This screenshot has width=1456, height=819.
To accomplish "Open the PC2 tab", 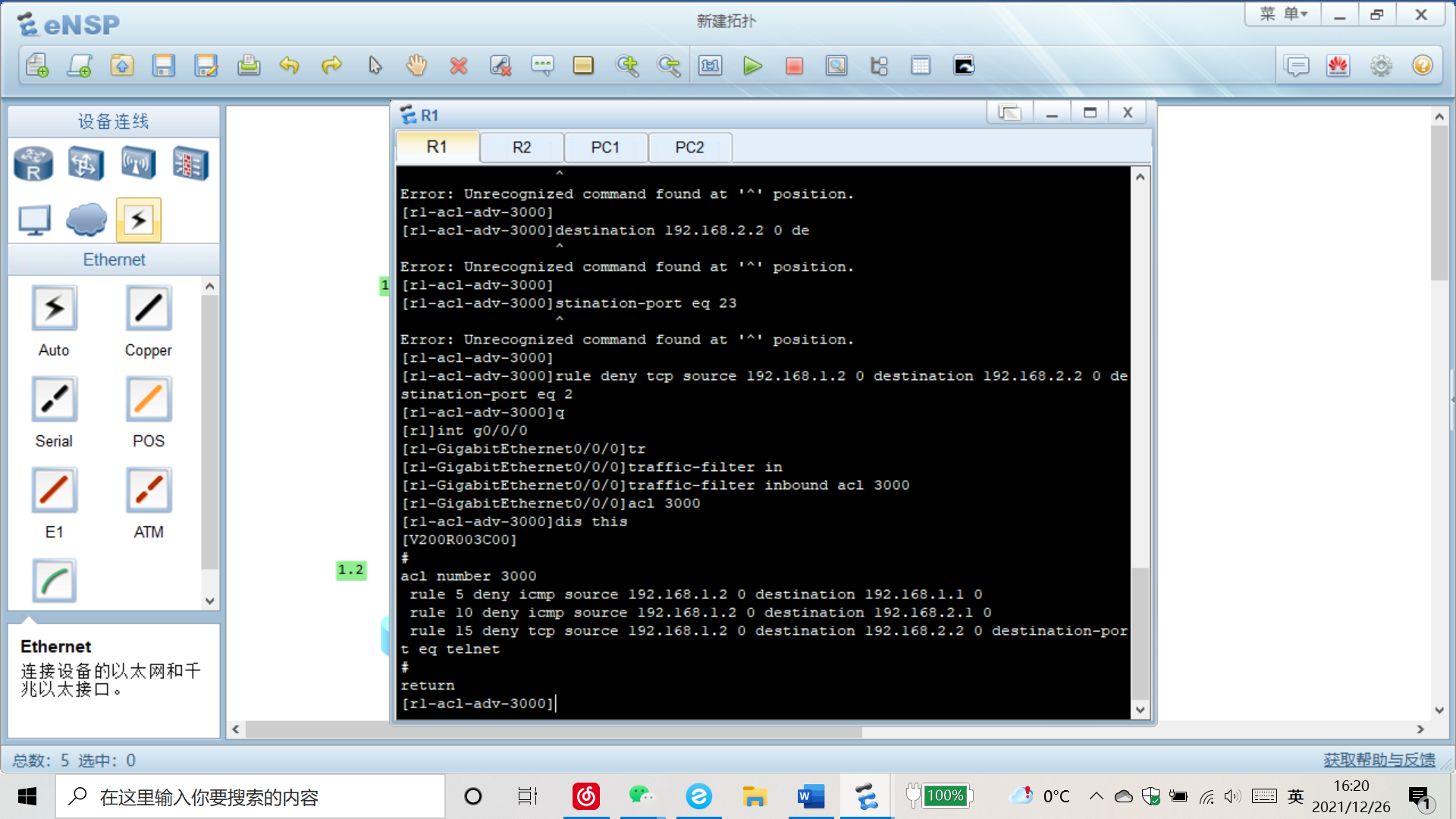I will click(x=689, y=147).
